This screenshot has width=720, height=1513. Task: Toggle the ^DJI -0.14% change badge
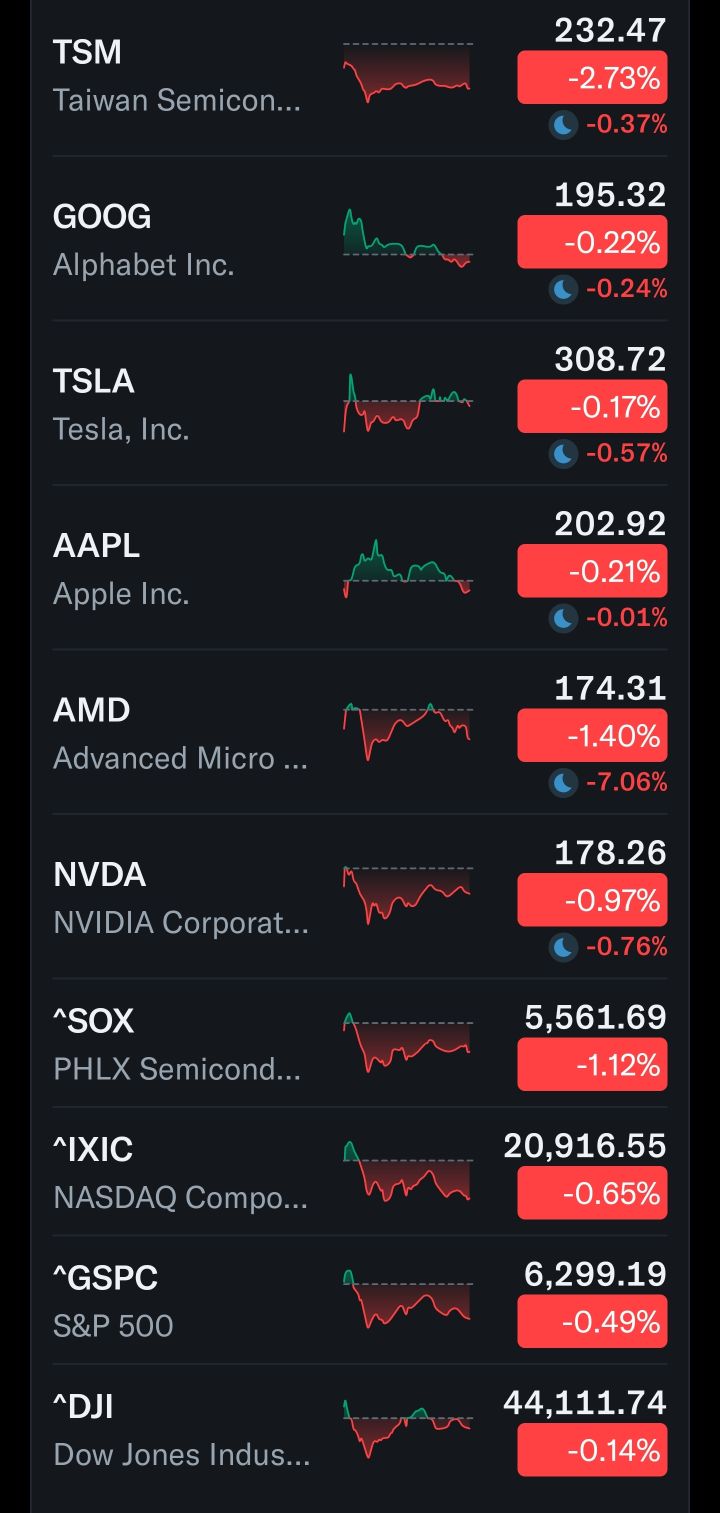pos(592,1451)
